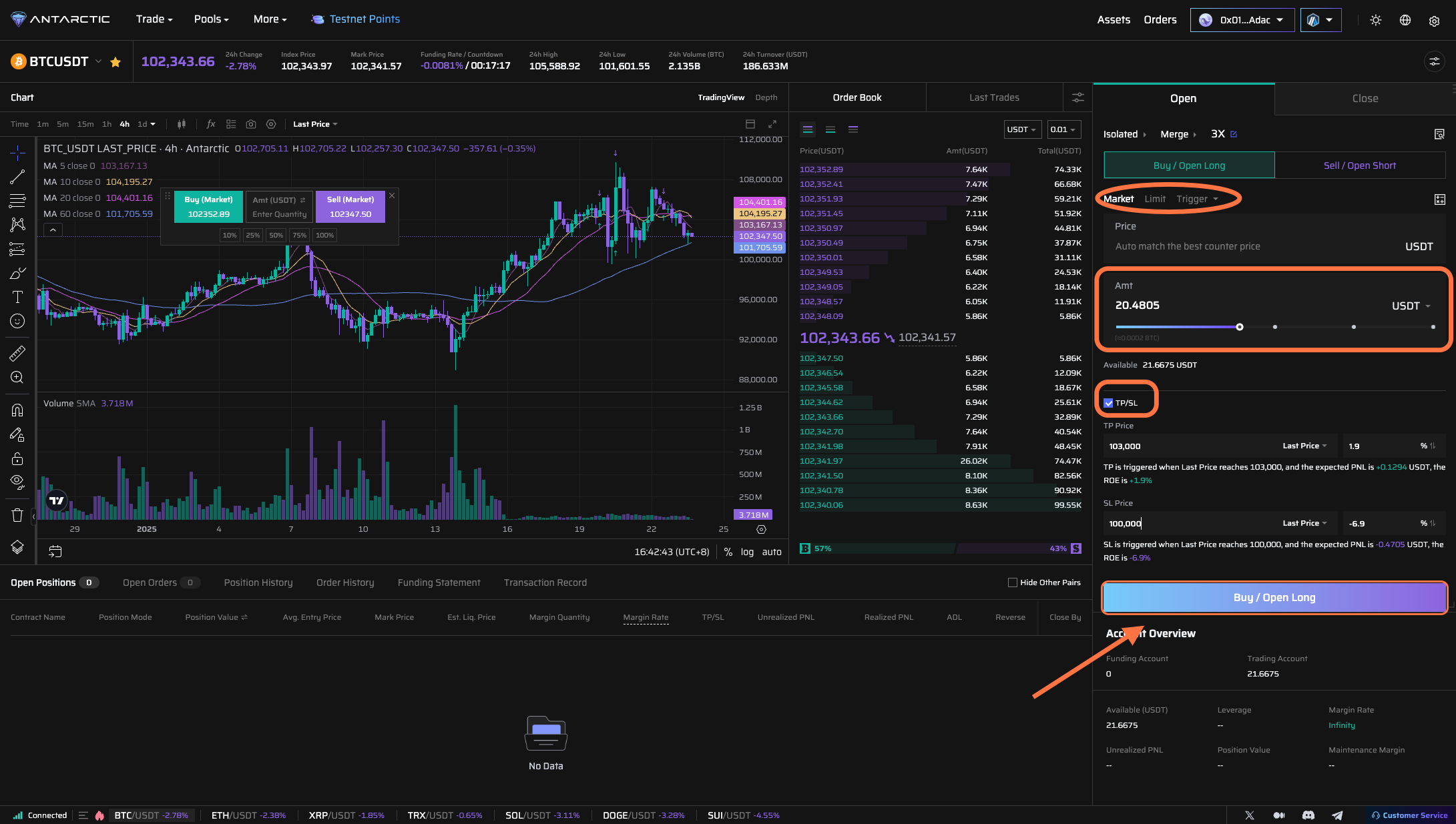
Task: Switch chart to fullscreen mode
Action: coord(772,124)
